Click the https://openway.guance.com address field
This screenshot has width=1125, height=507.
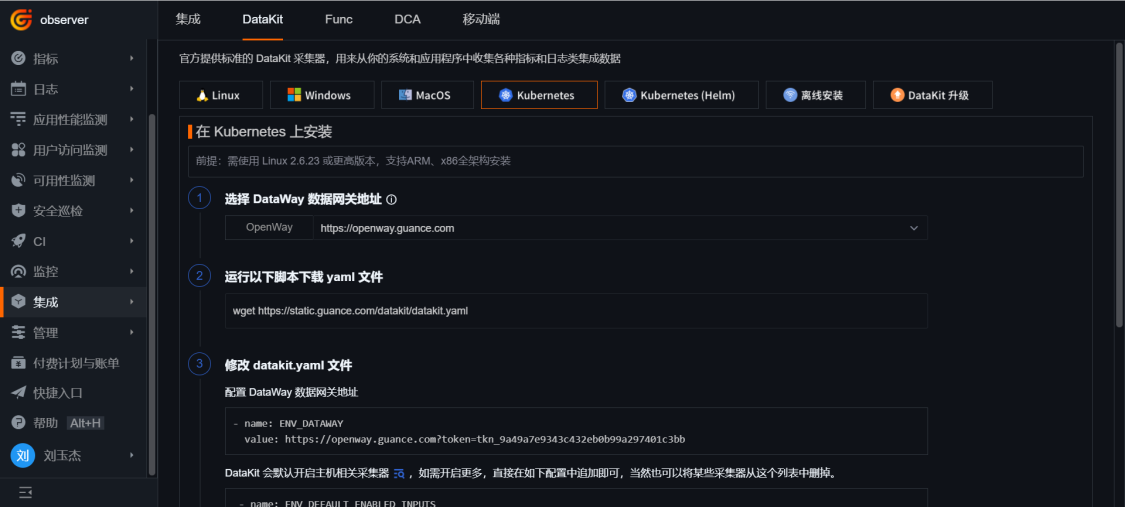620,228
